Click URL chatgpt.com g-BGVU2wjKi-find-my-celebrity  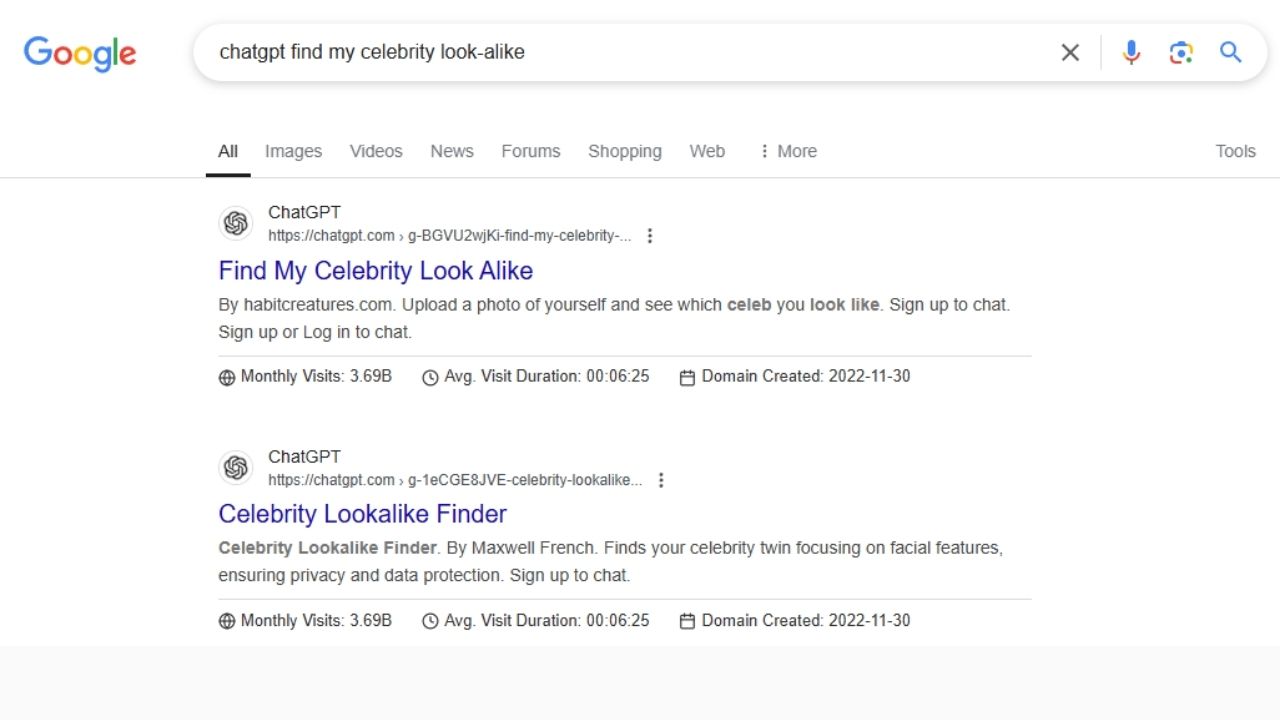(450, 236)
